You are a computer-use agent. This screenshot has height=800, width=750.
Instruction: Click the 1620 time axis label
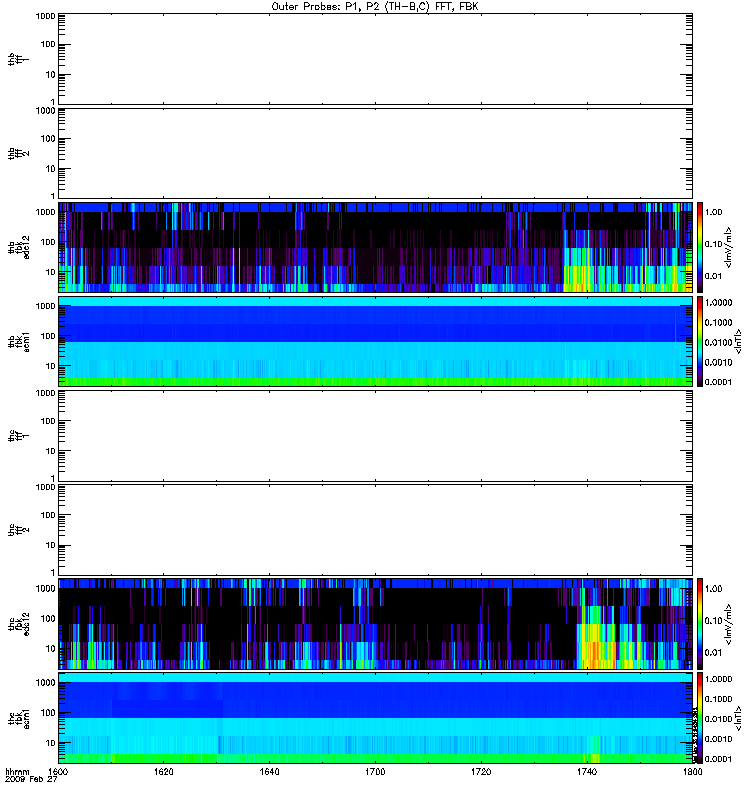[x=163, y=771]
